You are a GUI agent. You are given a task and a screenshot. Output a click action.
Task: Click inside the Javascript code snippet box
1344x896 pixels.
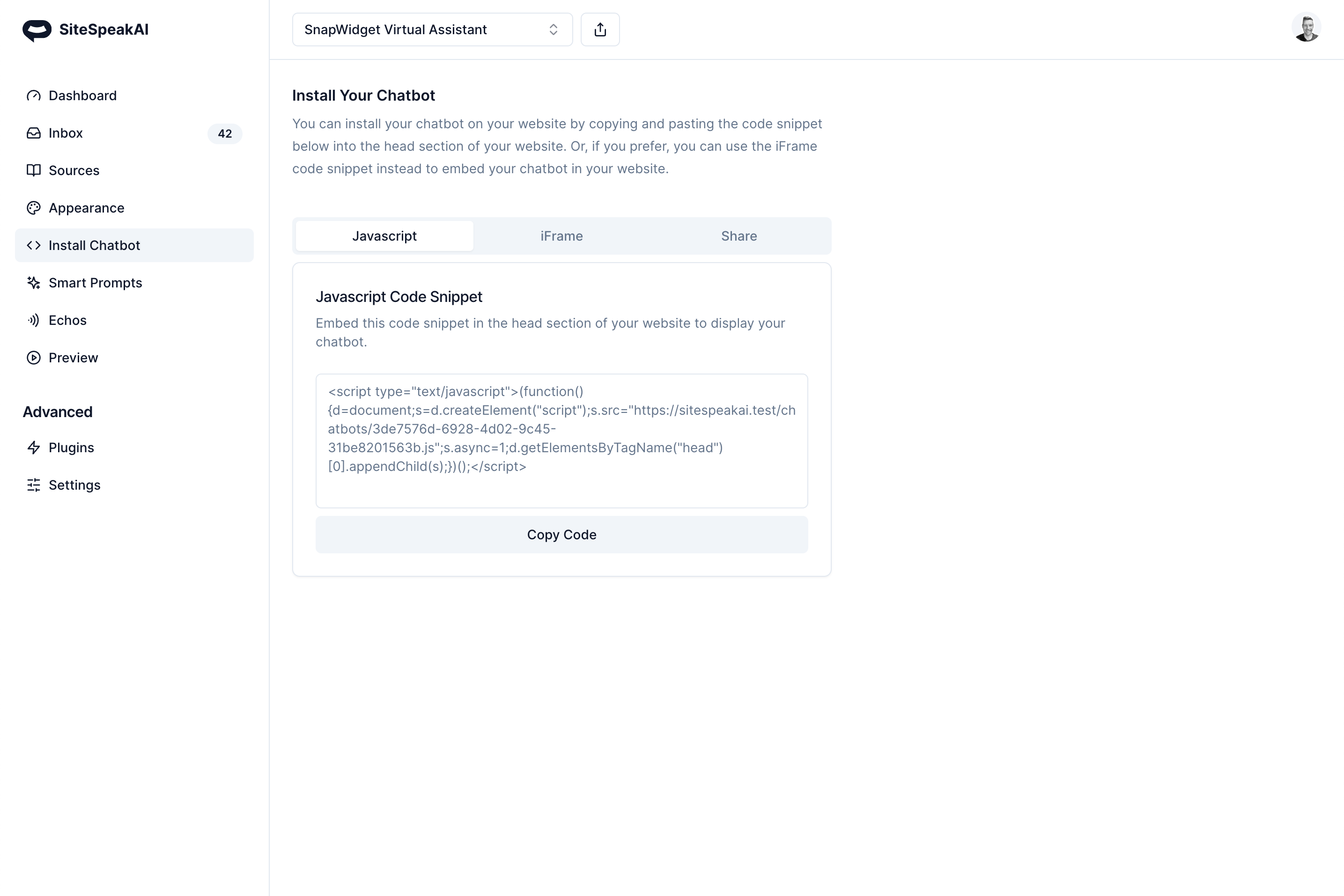[x=561, y=441]
